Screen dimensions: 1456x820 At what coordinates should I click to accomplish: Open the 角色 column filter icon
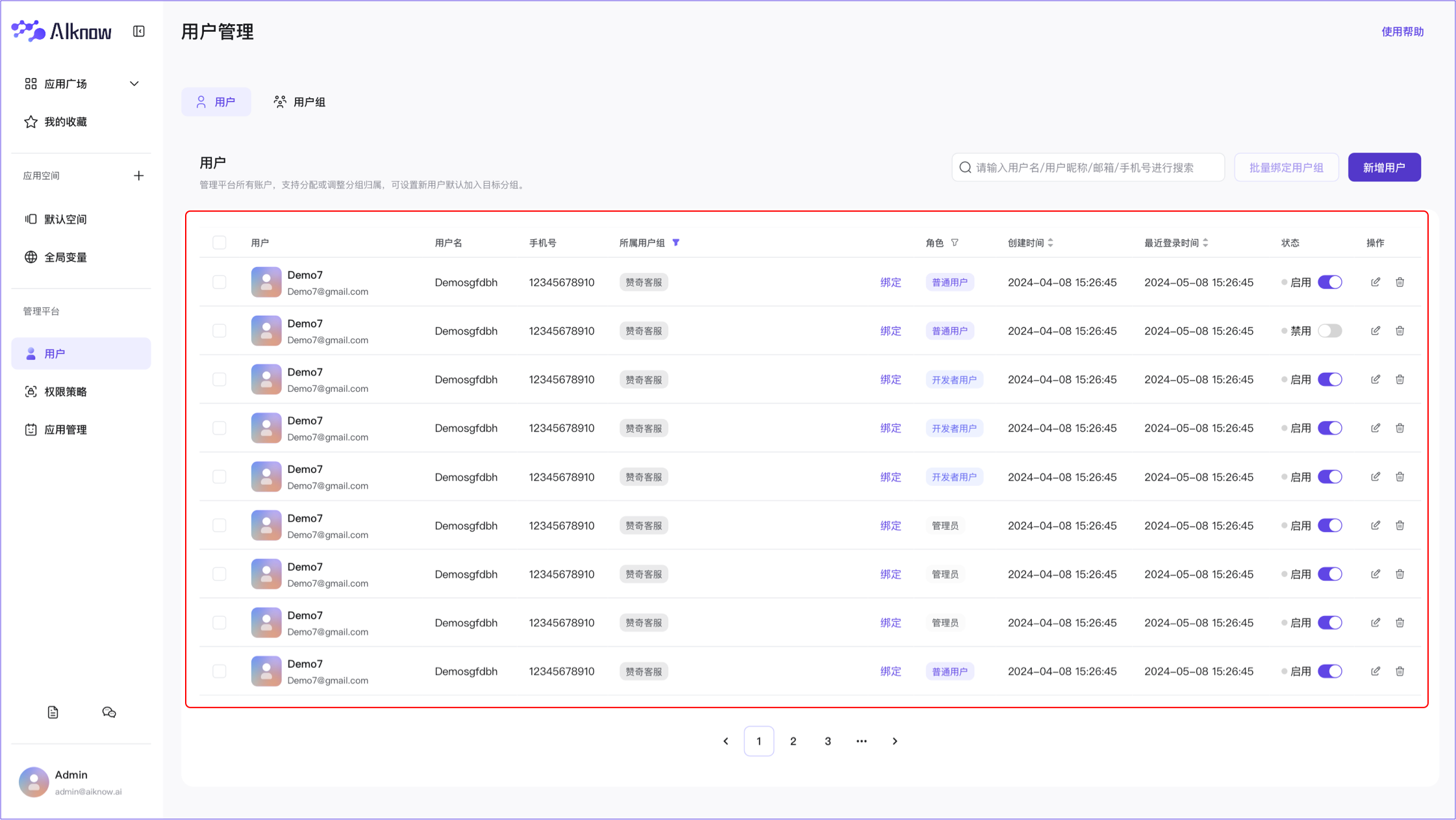(x=955, y=242)
